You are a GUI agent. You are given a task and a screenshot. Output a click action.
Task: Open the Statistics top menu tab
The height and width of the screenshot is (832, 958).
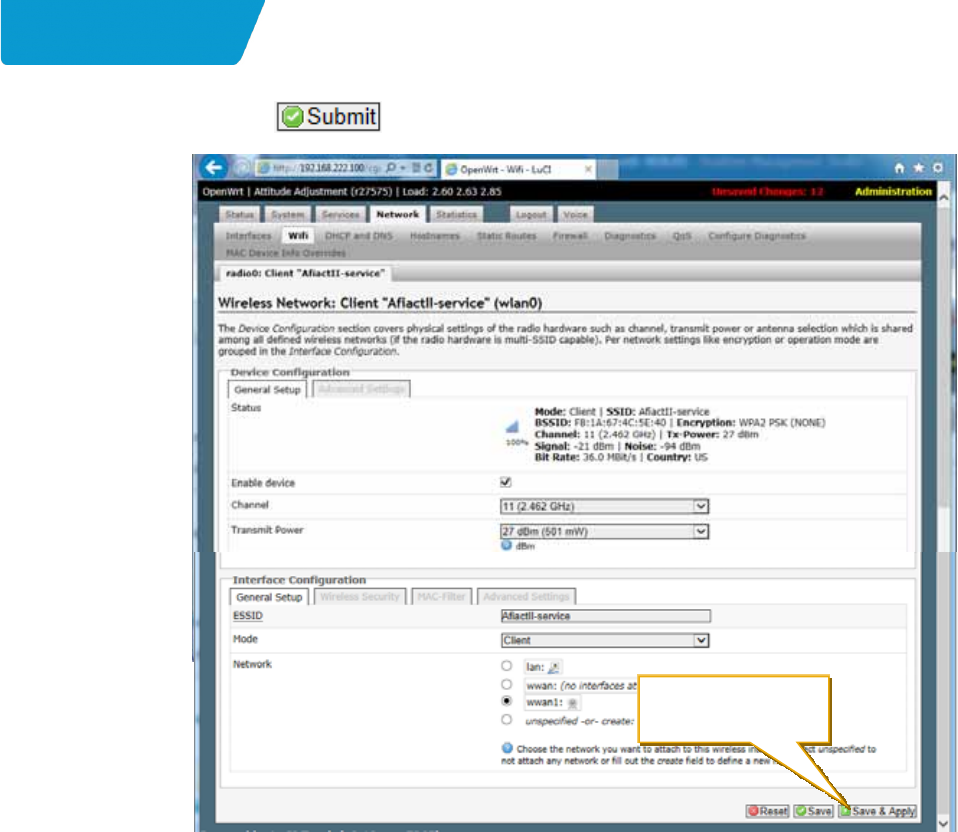click(x=456, y=215)
